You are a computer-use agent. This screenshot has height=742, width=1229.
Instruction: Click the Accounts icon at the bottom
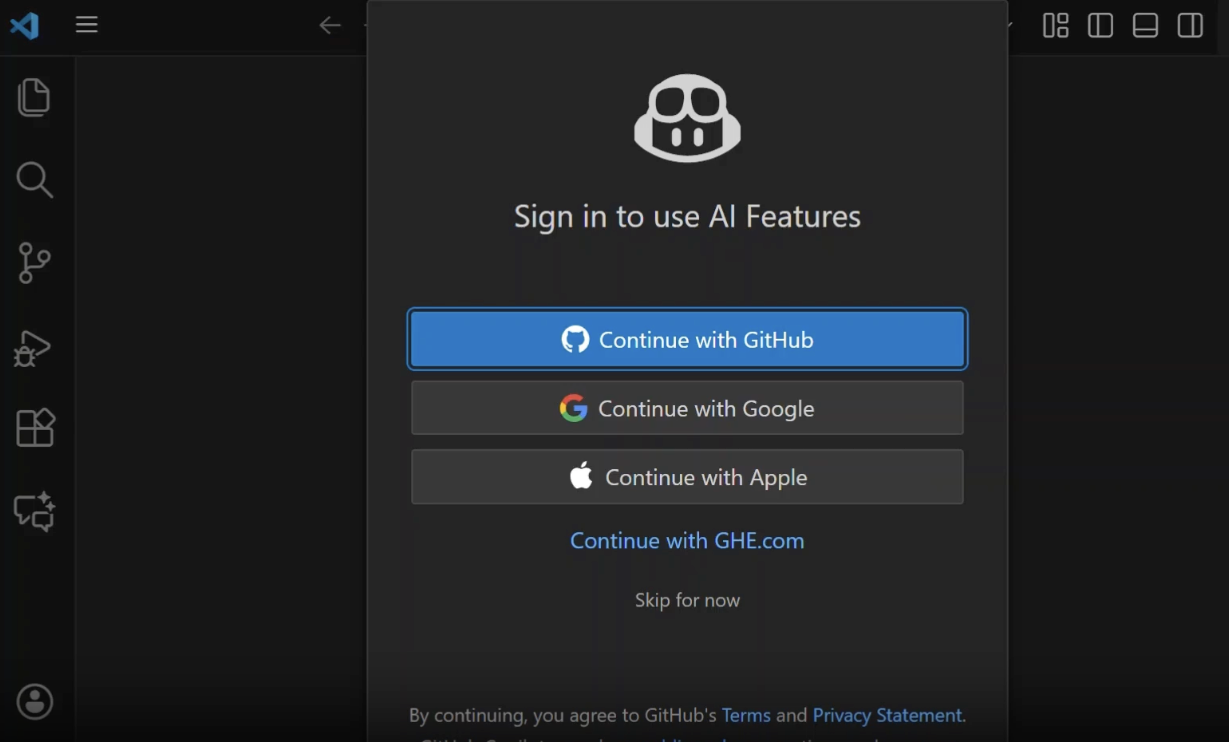(35, 702)
